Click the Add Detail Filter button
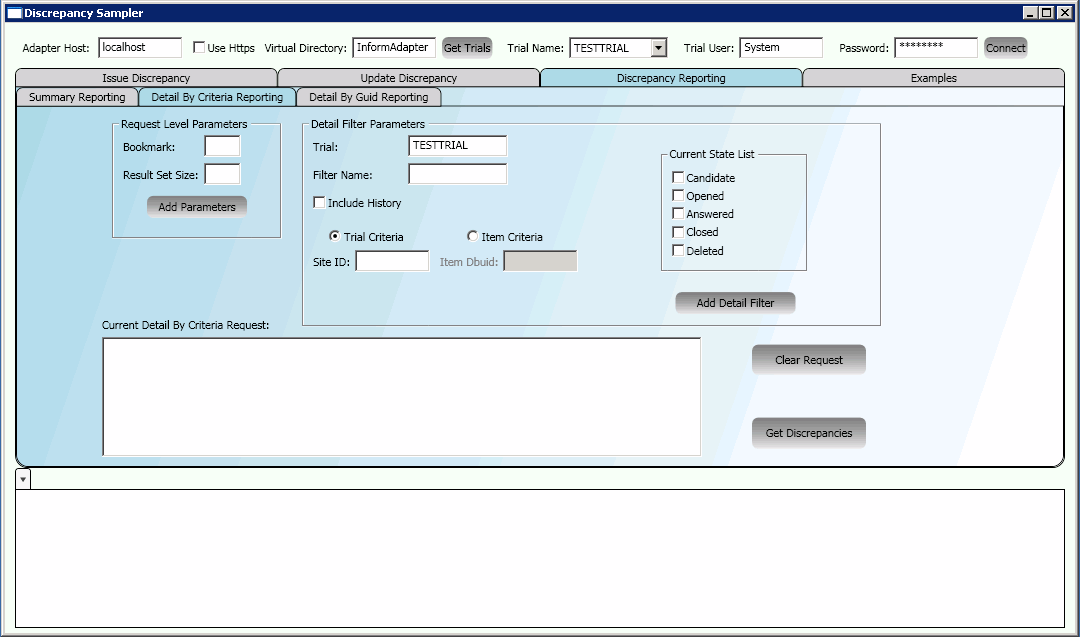Viewport: 1080px width, 637px height. pos(735,303)
